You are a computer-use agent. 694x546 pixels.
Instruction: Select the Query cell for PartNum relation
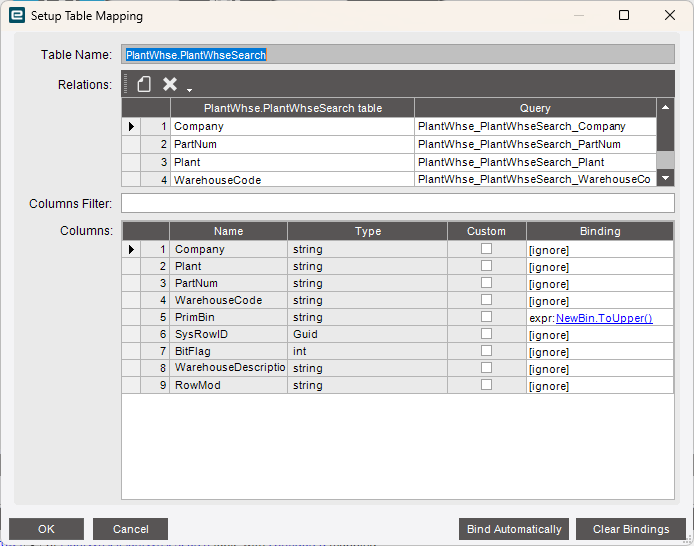click(535, 144)
